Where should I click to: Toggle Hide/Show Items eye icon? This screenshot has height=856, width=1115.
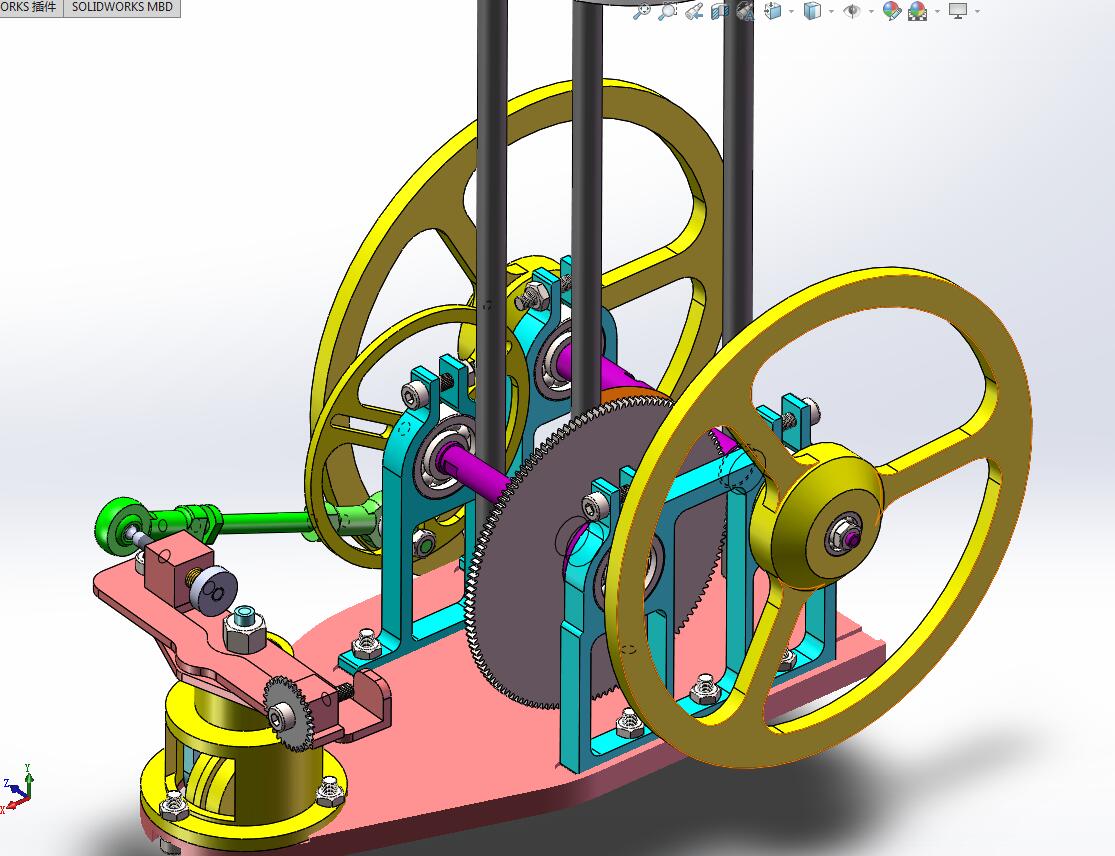[x=852, y=11]
